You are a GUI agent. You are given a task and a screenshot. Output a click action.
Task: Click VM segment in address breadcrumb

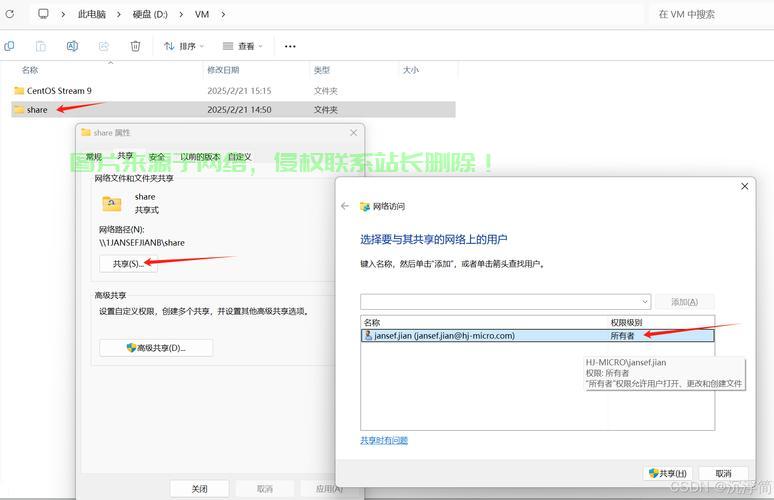[x=202, y=14]
